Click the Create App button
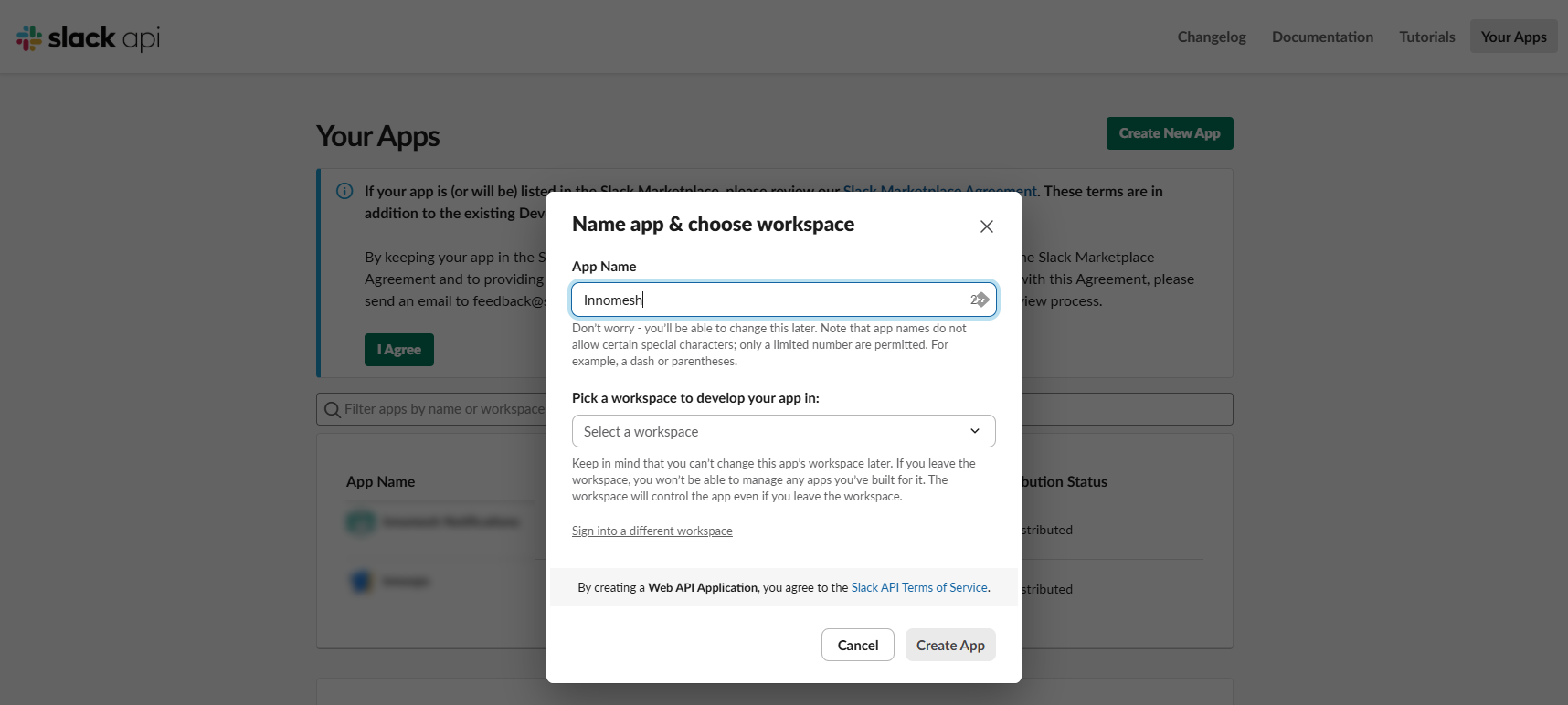This screenshot has width=1568, height=705. click(950, 645)
